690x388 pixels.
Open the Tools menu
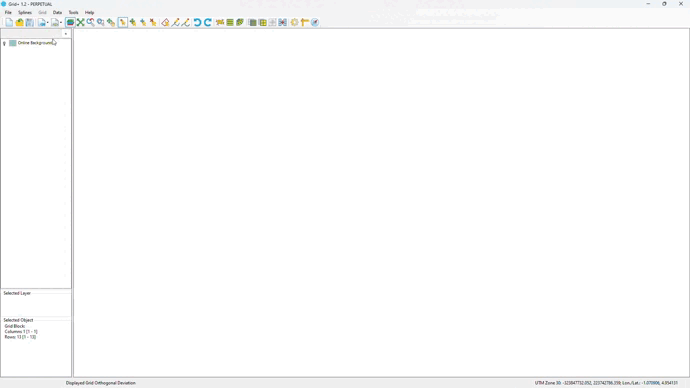click(73, 12)
